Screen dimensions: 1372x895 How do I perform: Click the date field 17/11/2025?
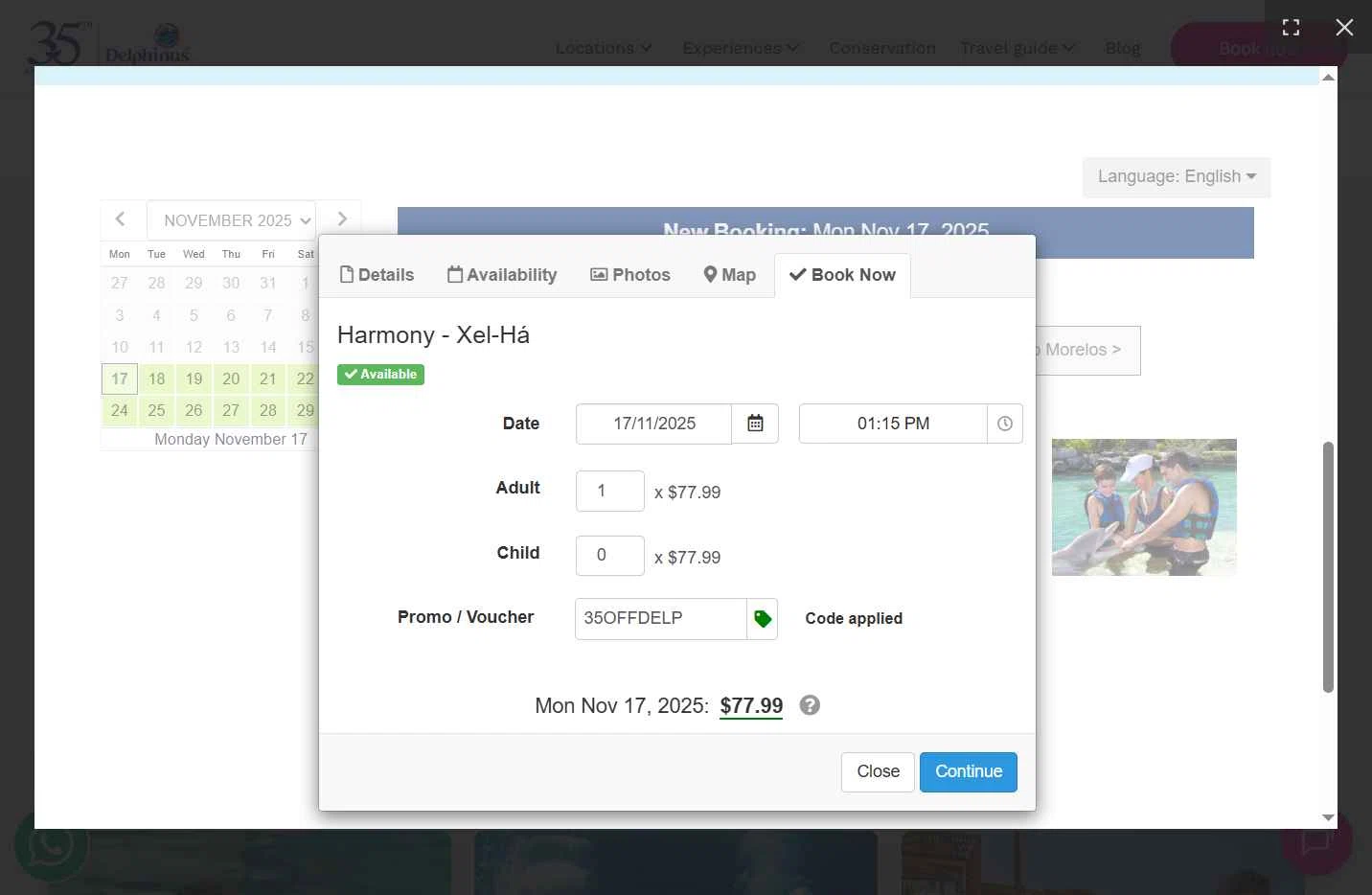[x=653, y=424]
